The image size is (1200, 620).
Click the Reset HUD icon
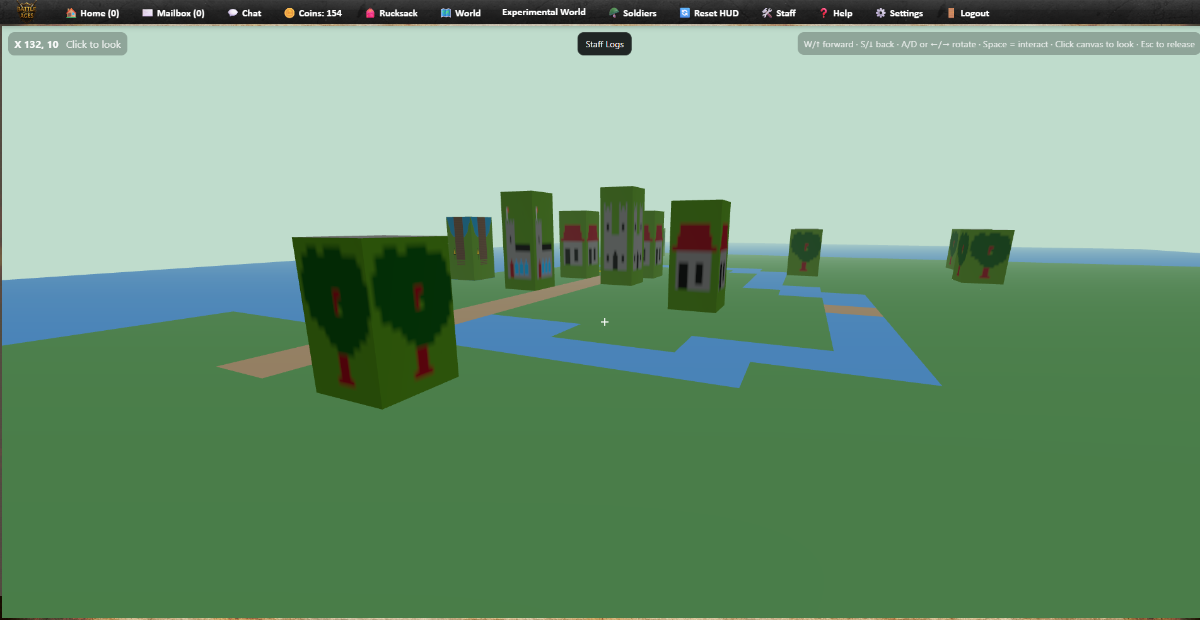(x=684, y=13)
